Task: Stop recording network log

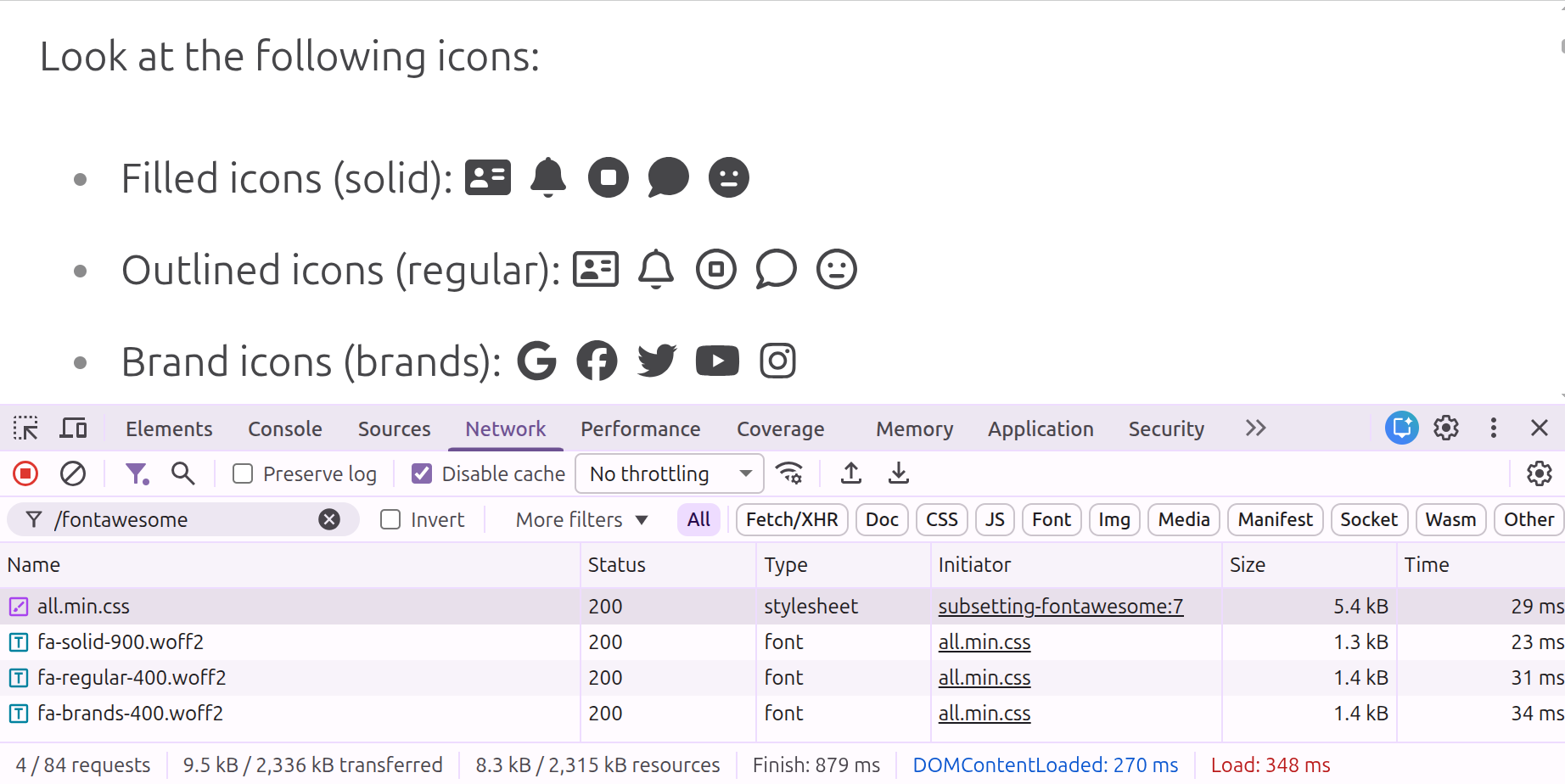Action: tap(25, 473)
